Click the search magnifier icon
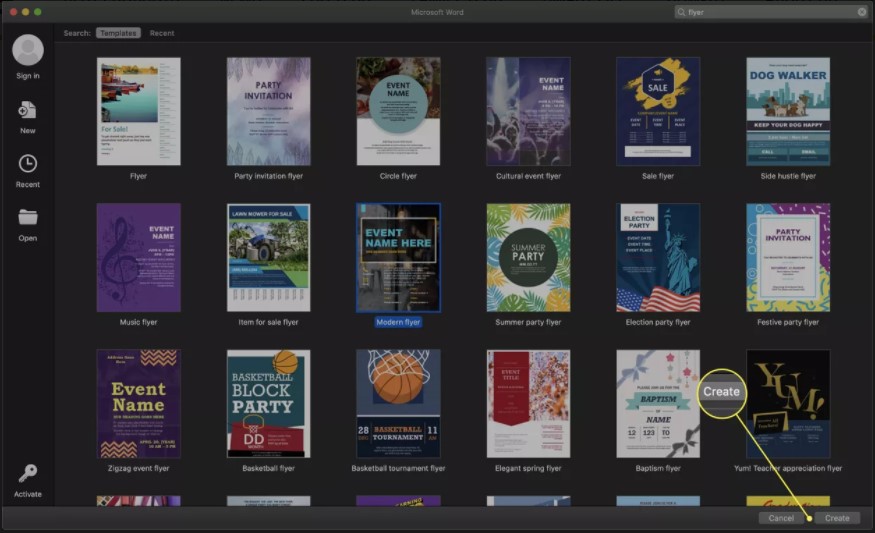Image resolution: width=875 pixels, height=533 pixels. (683, 12)
